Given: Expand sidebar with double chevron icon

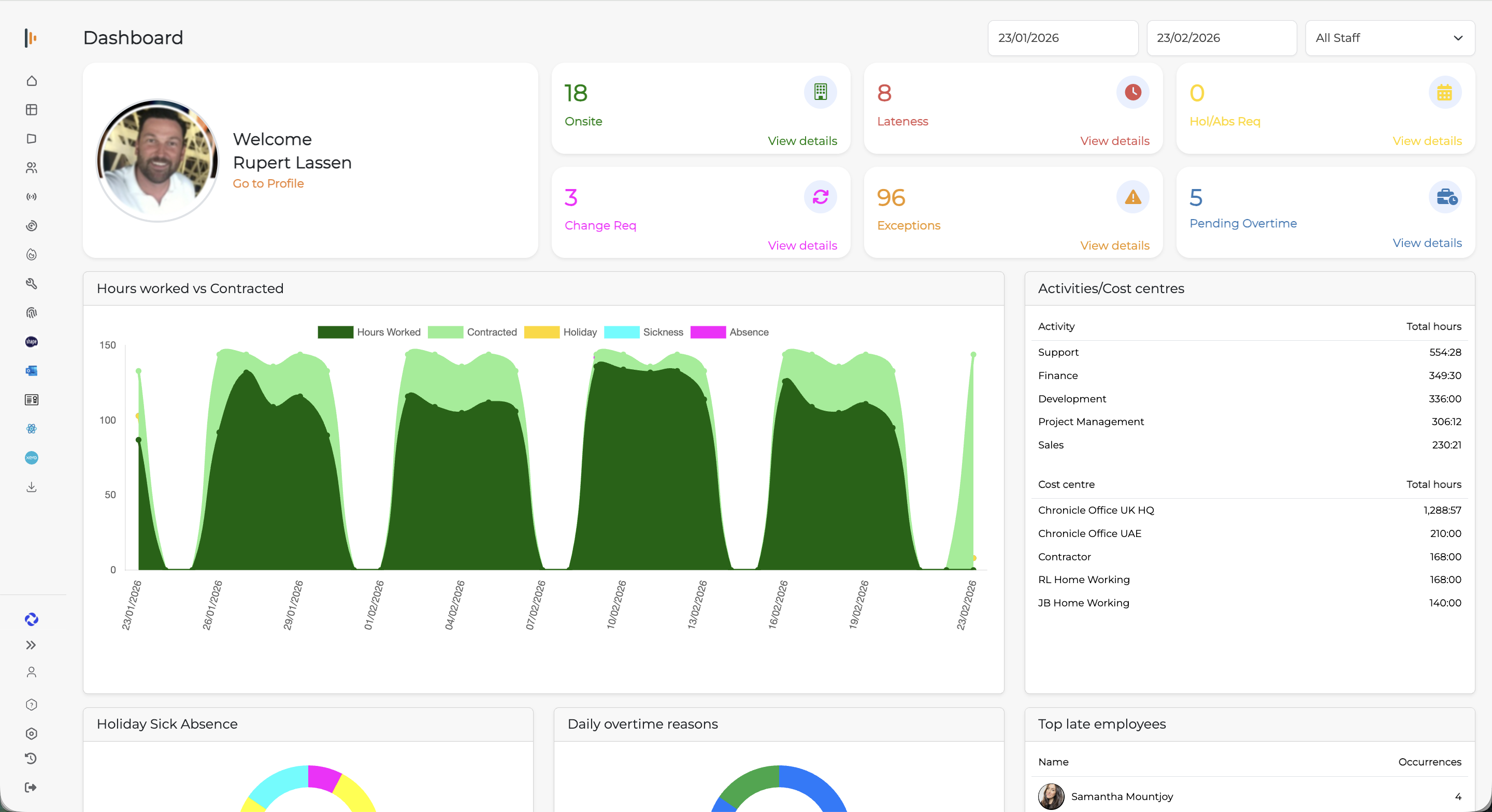Looking at the screenshot, I should (x=31, y=645).
